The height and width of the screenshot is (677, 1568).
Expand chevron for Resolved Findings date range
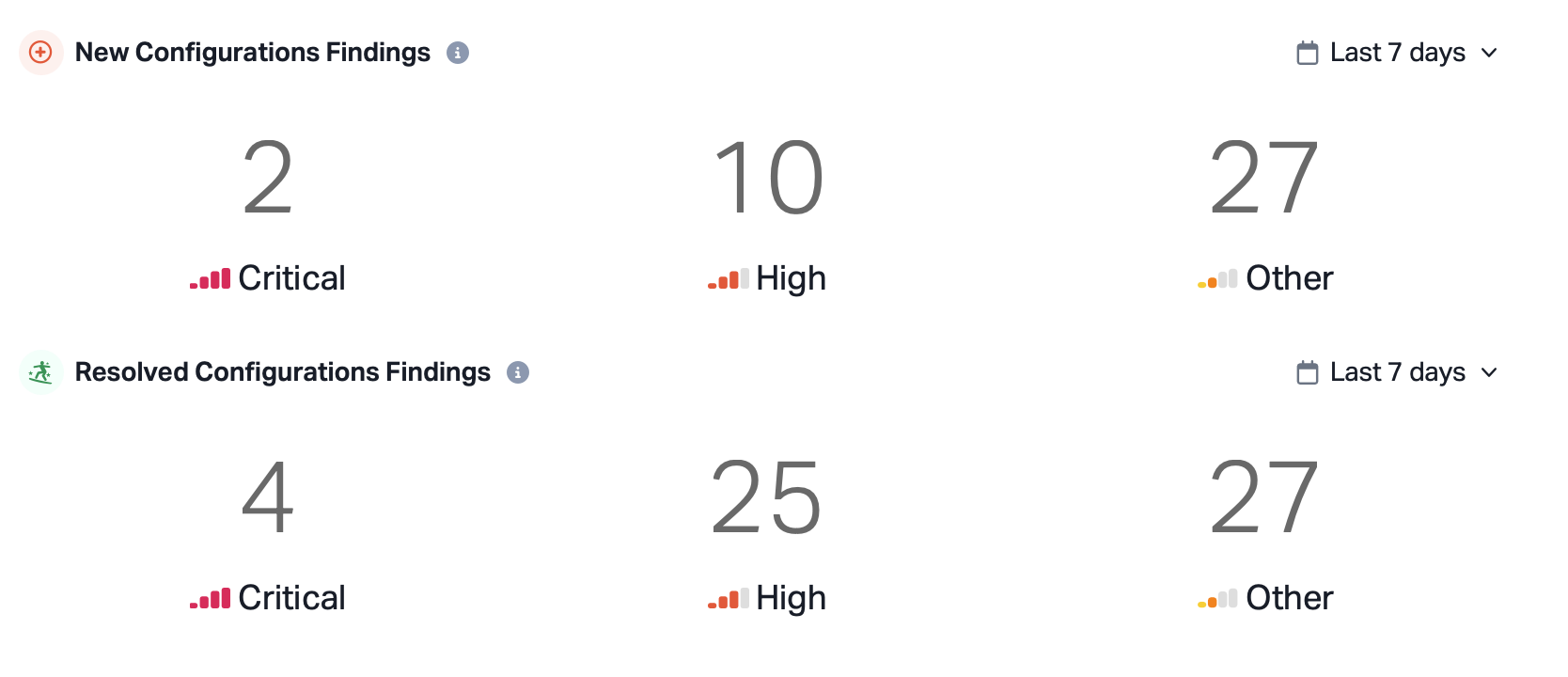[x=1489, y=372]
